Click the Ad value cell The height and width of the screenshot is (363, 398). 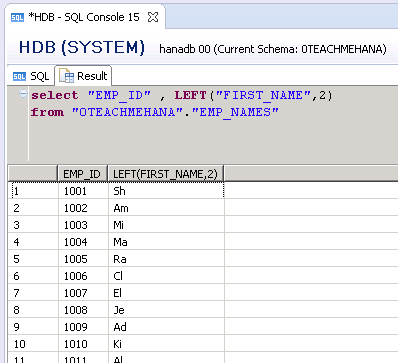coord(166,327)
